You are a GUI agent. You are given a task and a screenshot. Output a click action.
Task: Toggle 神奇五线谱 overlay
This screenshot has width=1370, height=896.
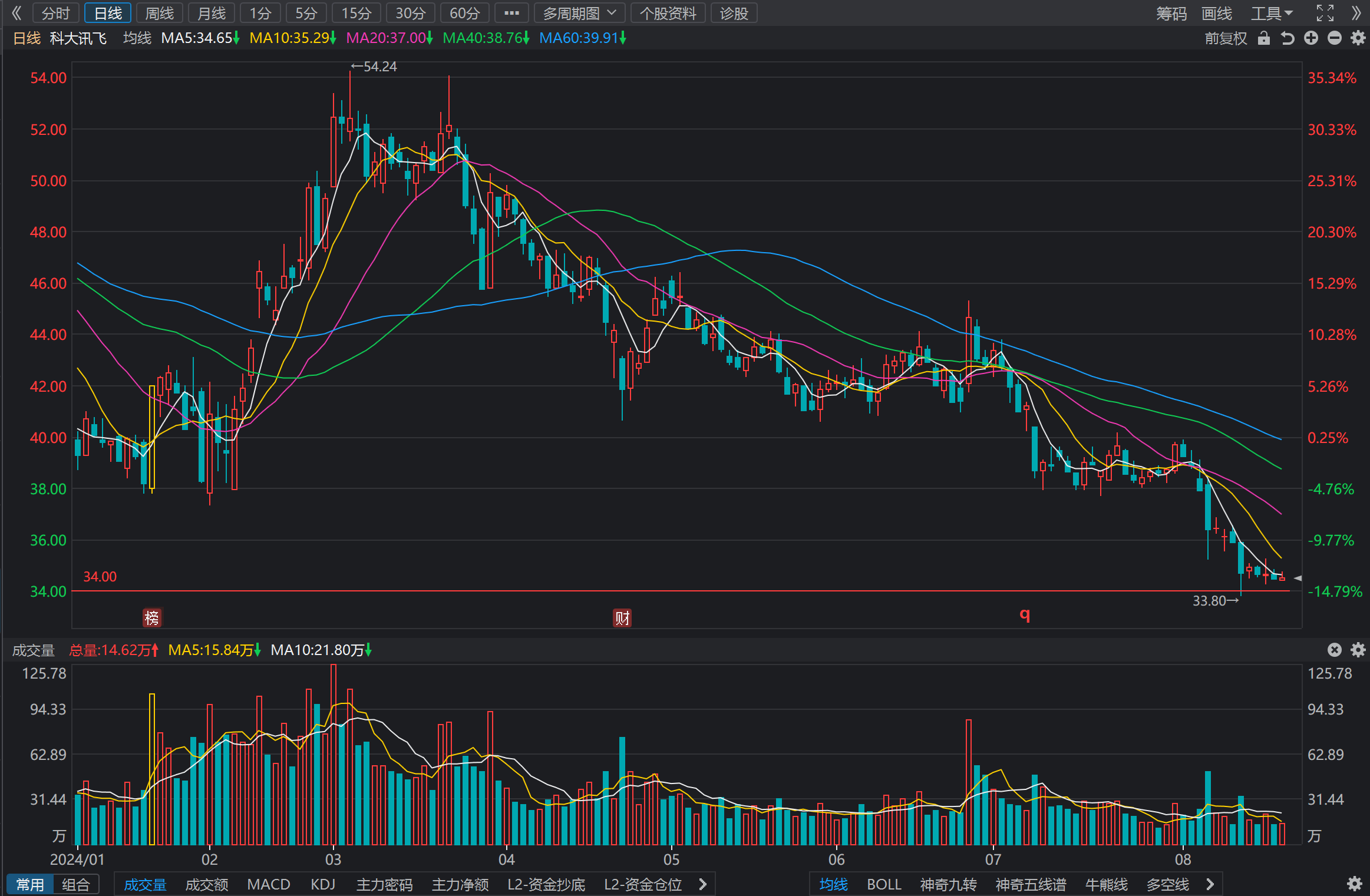click(1031, 884)
